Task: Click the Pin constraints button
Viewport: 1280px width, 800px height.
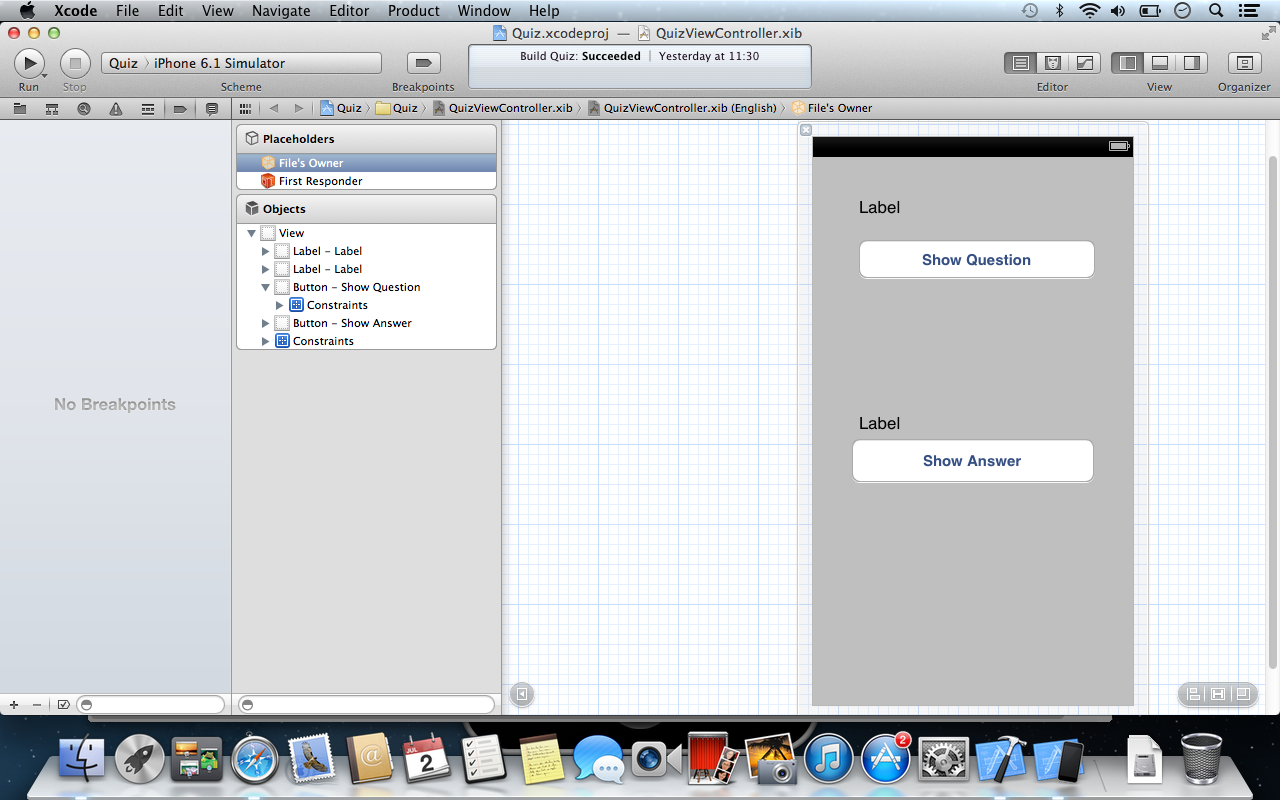Action: 1218,694
